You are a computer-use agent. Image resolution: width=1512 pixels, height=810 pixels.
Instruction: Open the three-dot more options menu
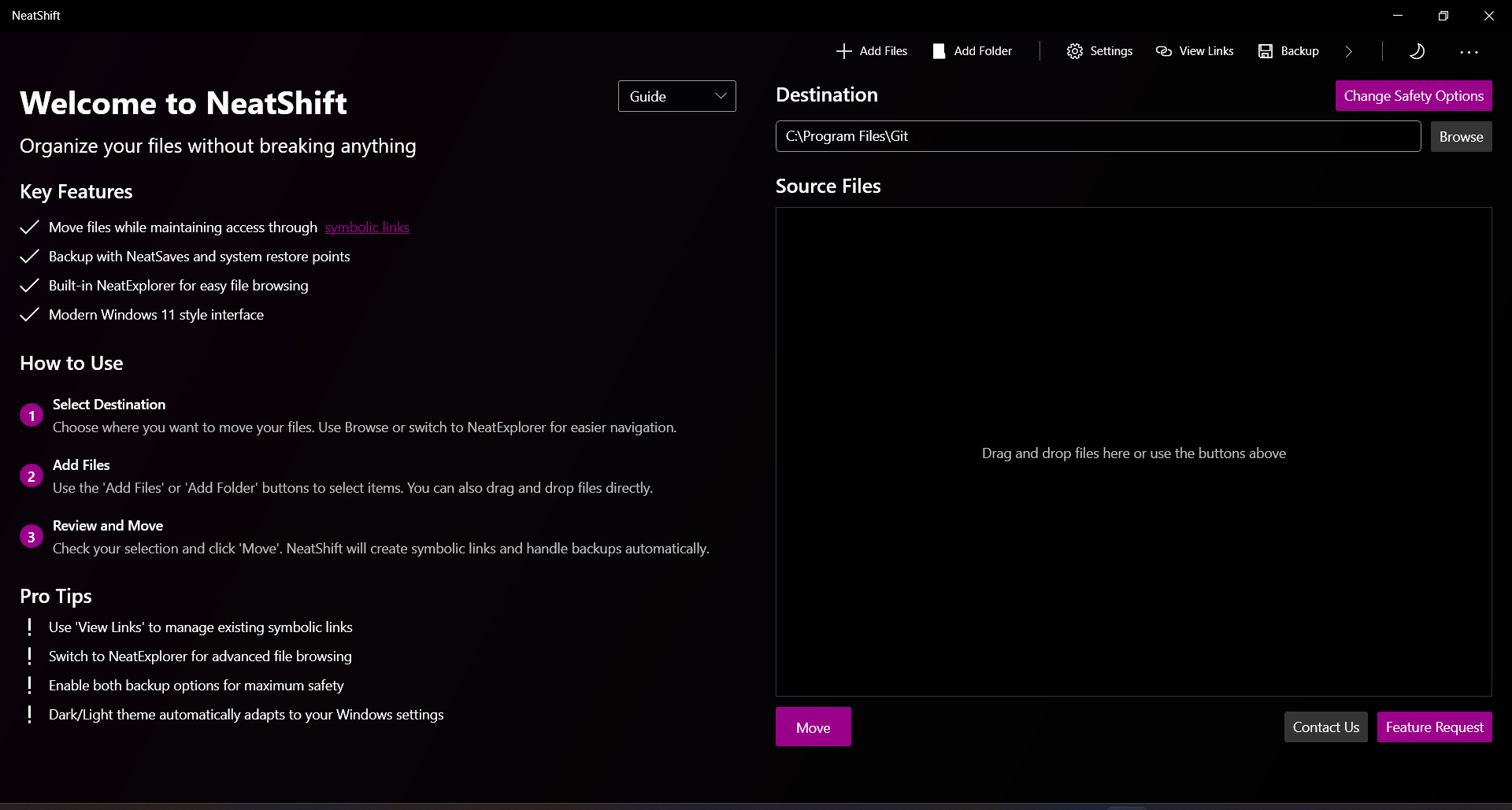[x=1469, y=52]
